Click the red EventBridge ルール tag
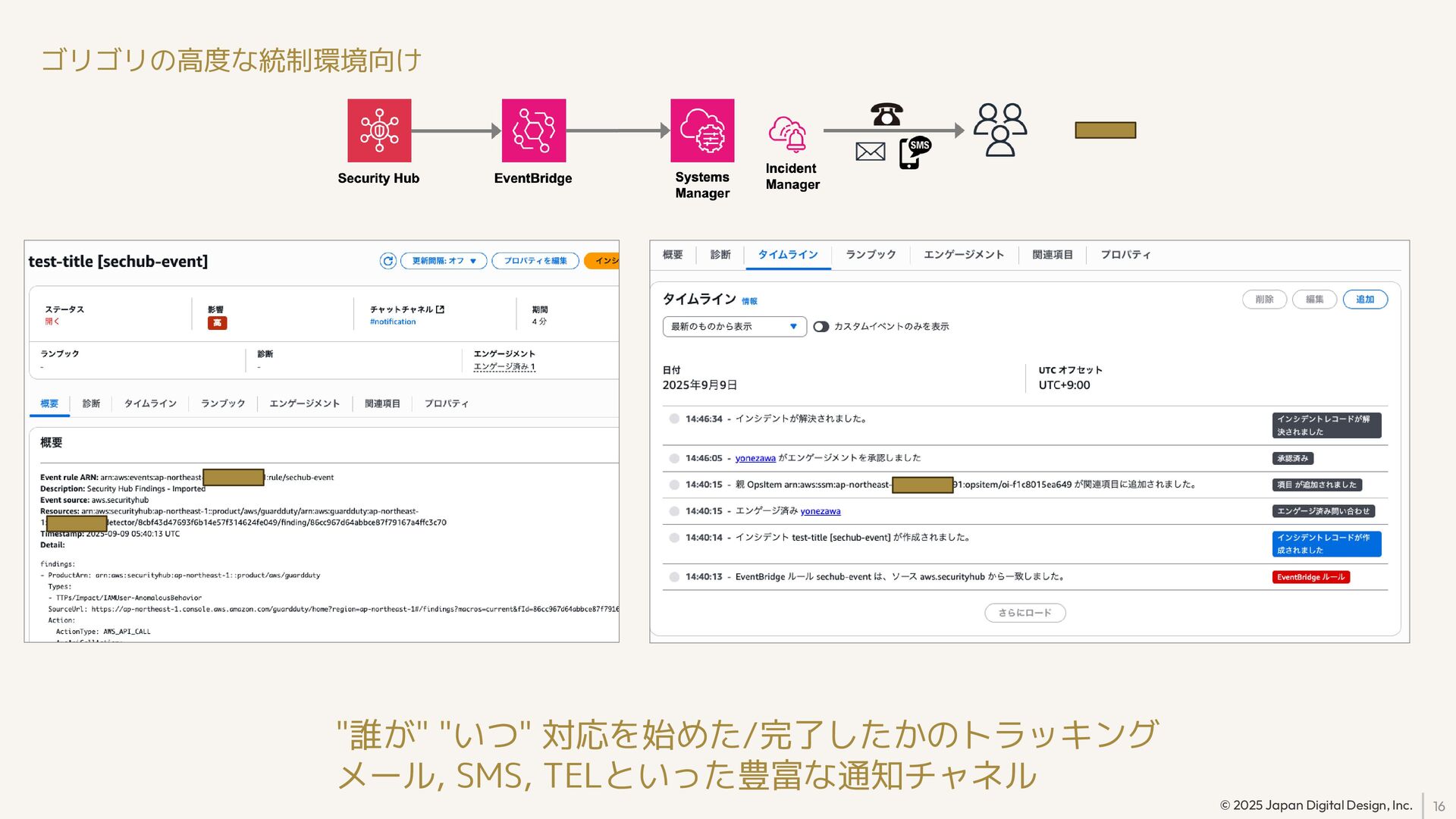The width and height of the screenshot is (1456, 819). (1310, 577)
